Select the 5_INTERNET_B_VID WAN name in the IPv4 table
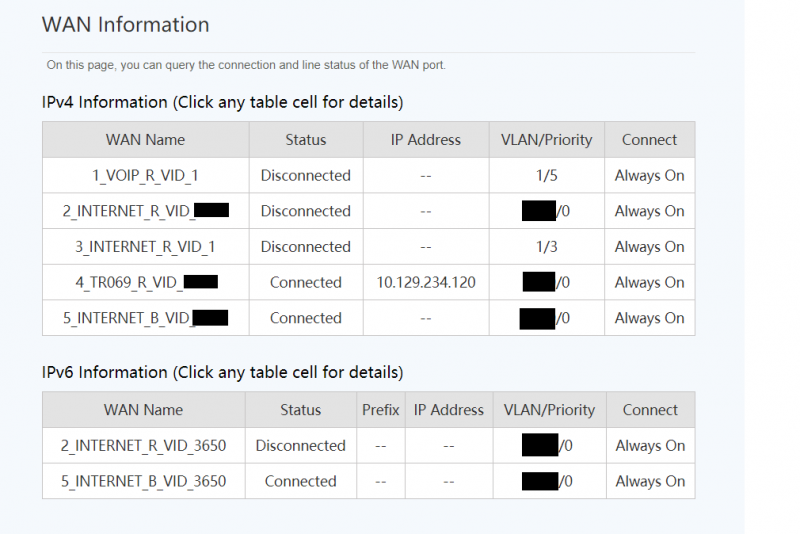Image resolution: width=800 pixels, height=534 pixels. tap(145, 318)
